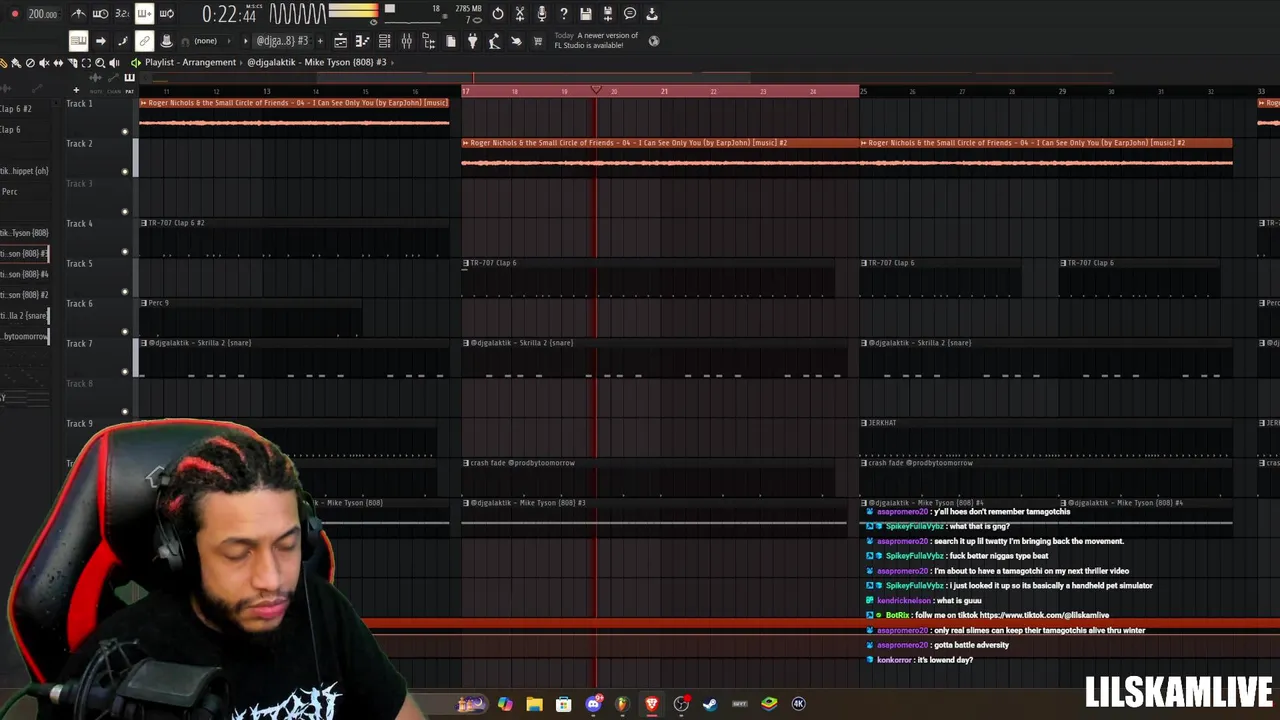This screenshot has height=720, width=1280.
Task: Open the Piano roll icon
Action: point(362,41)
